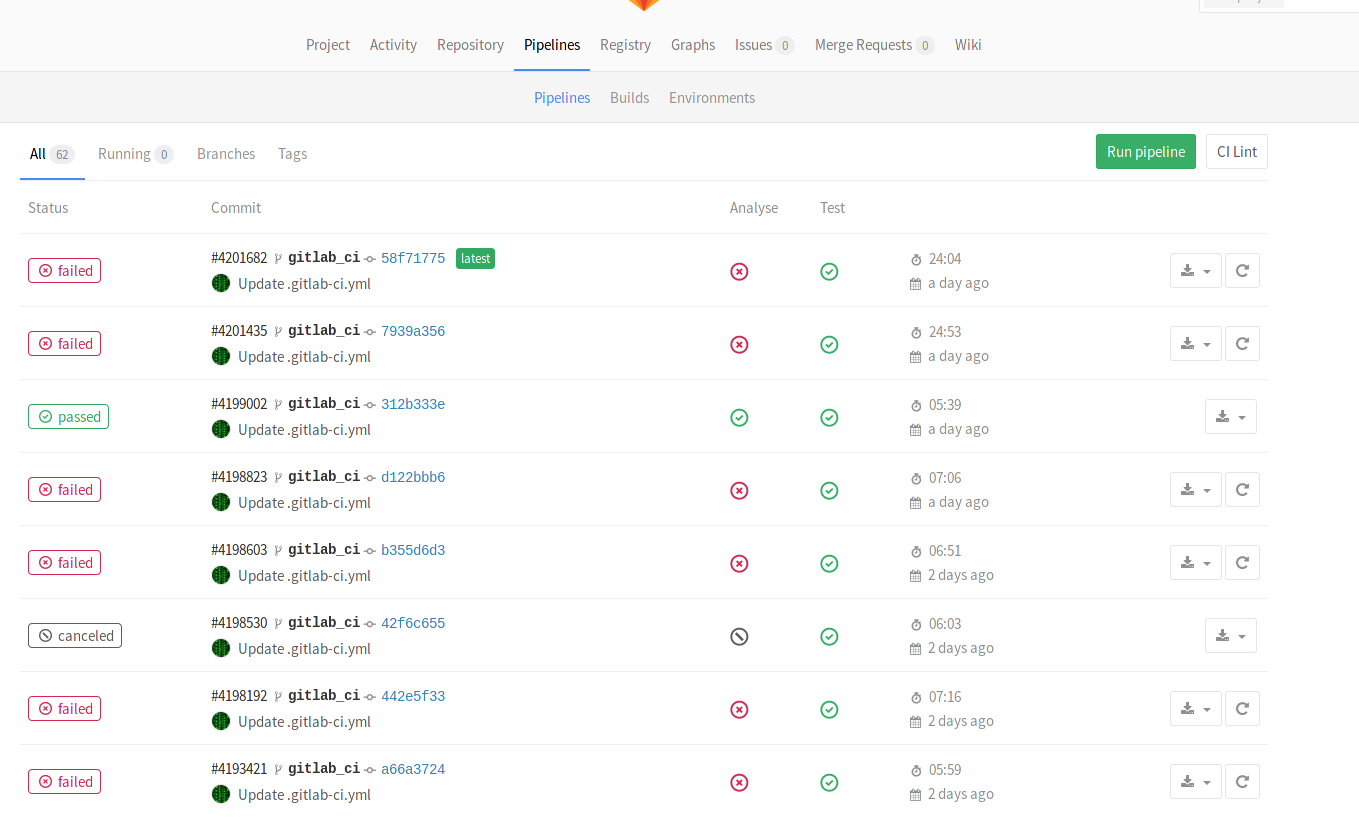Open the CI Lint button
The image size is (1359, 817).
pos(1237,152)
